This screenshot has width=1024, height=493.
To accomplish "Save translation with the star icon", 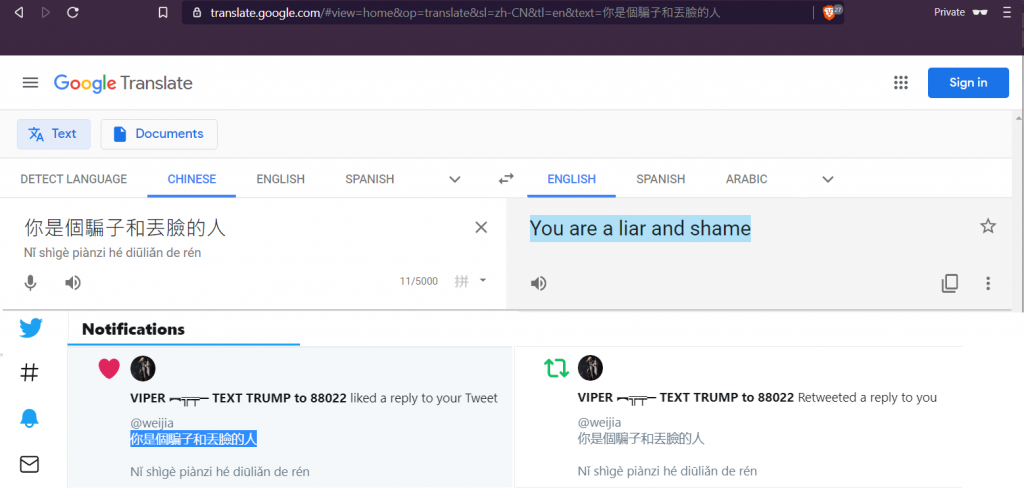I will (x=988, y=227).
